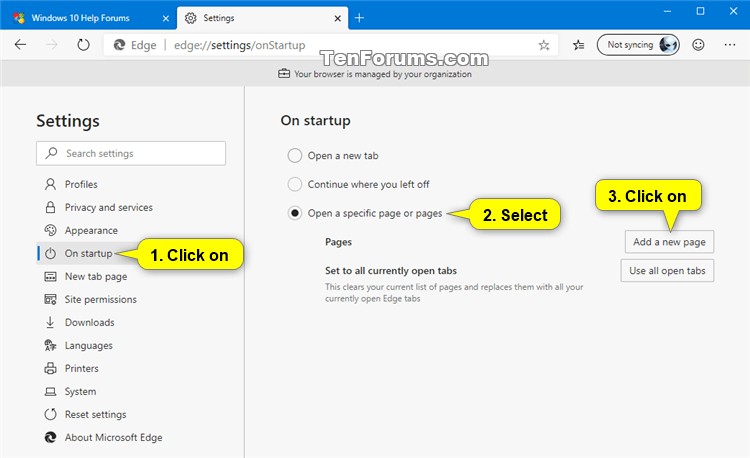Click the About Microsoft Edge logo icon
750x458 pixels.
click(50, 437)
